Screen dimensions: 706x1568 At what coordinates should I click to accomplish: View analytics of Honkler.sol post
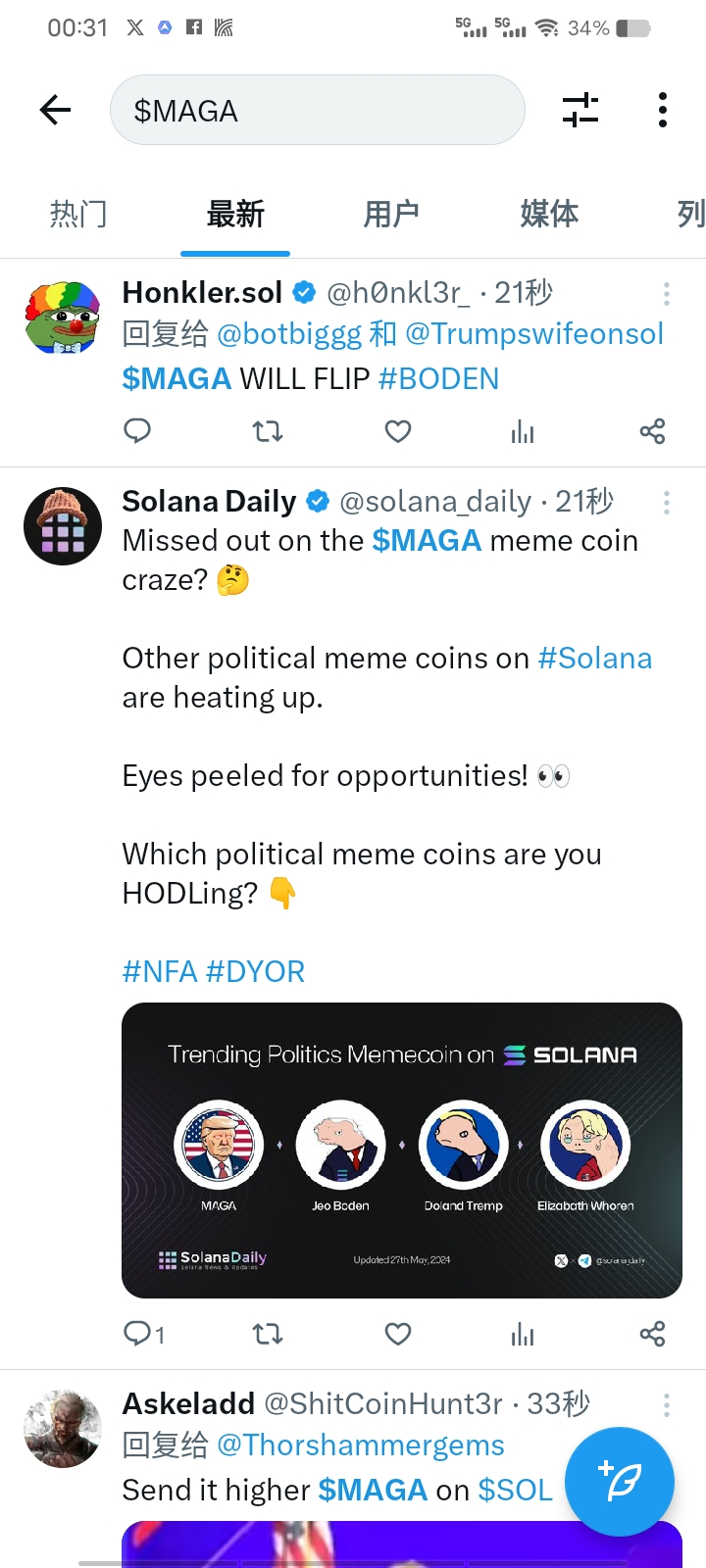click(523, 431)
